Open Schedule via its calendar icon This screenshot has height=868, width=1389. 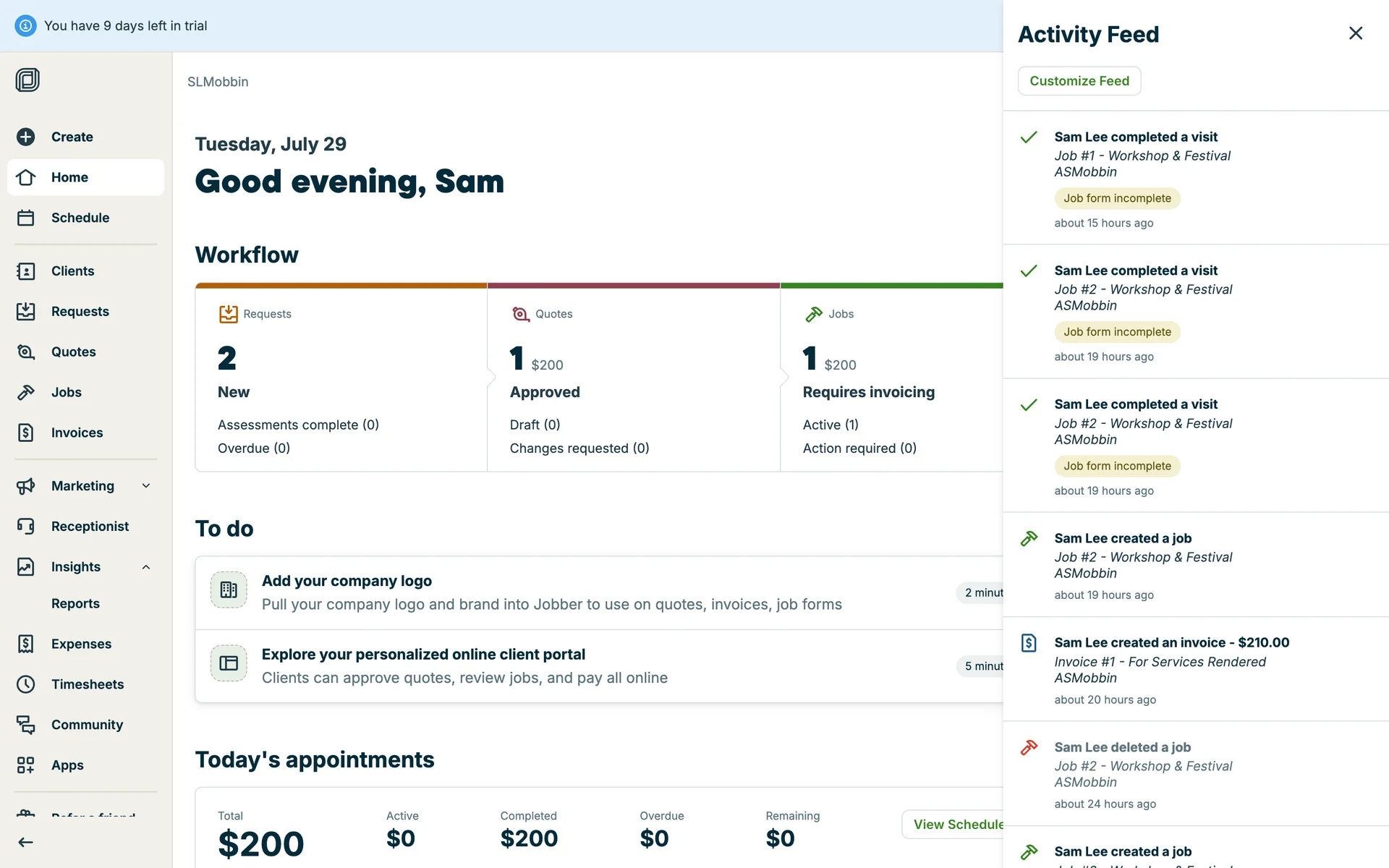click(x=26, y=218)
